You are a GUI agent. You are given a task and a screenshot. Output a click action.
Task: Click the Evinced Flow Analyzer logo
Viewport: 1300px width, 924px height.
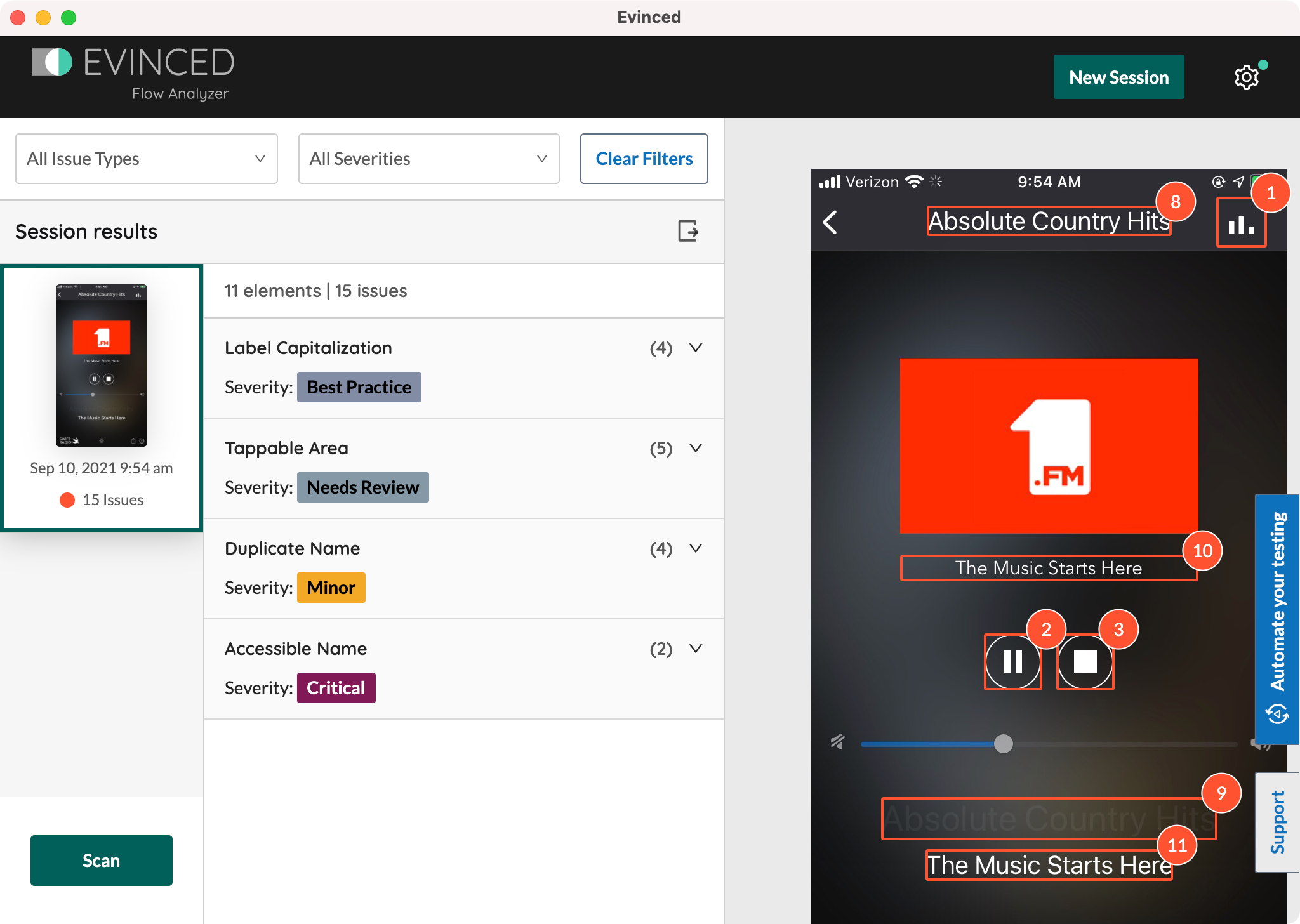point(133,73)
